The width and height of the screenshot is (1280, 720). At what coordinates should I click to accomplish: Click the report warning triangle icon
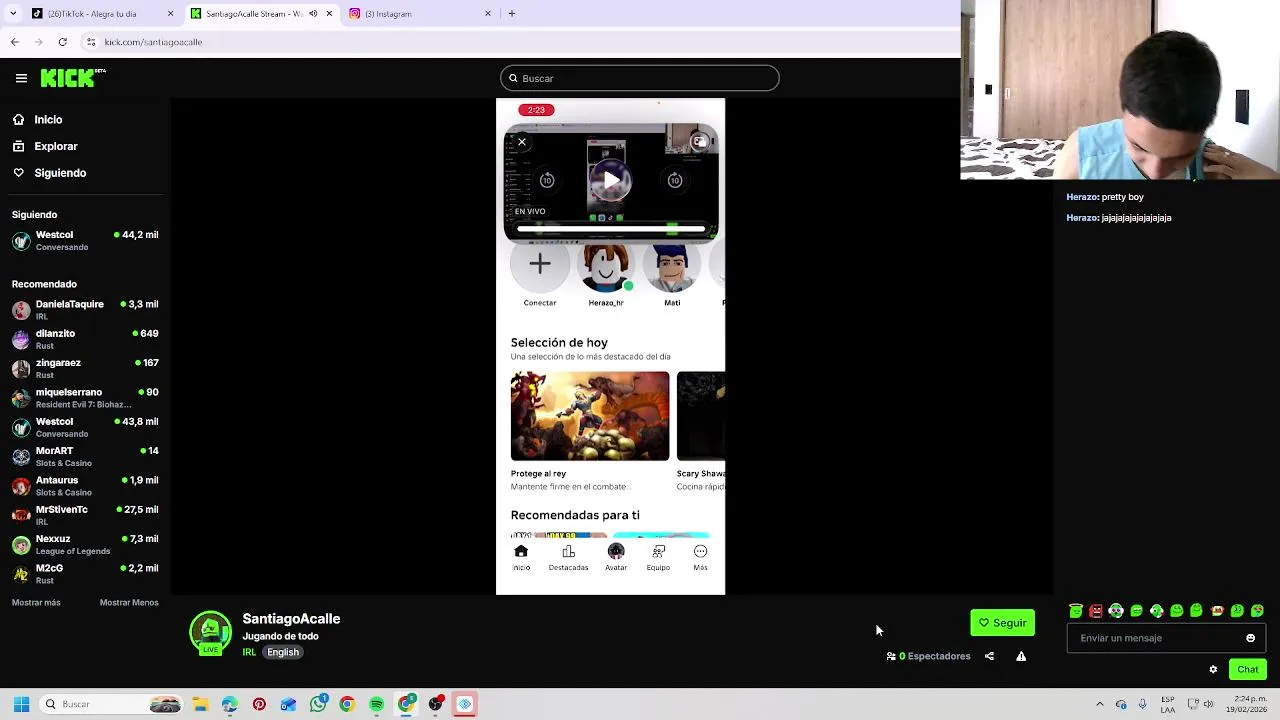click(x=1021, y=656)
